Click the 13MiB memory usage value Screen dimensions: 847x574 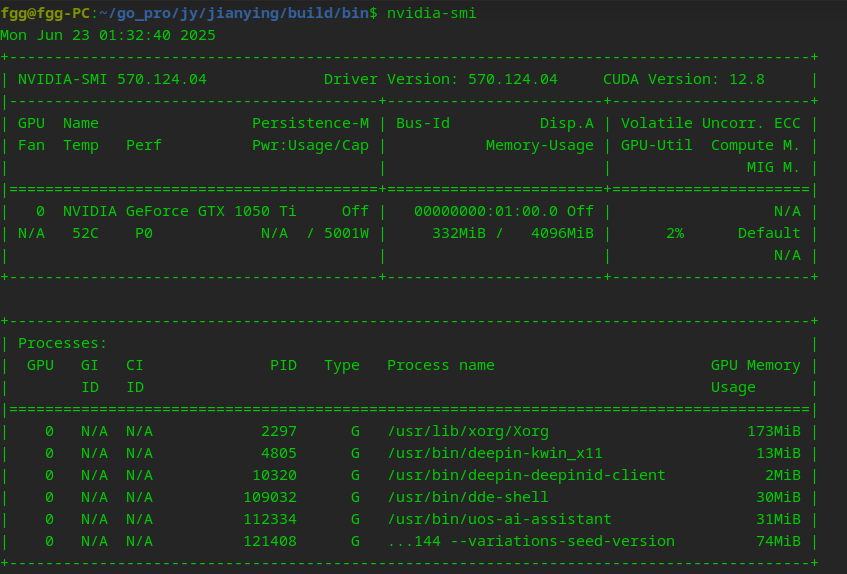coord(778,454)
